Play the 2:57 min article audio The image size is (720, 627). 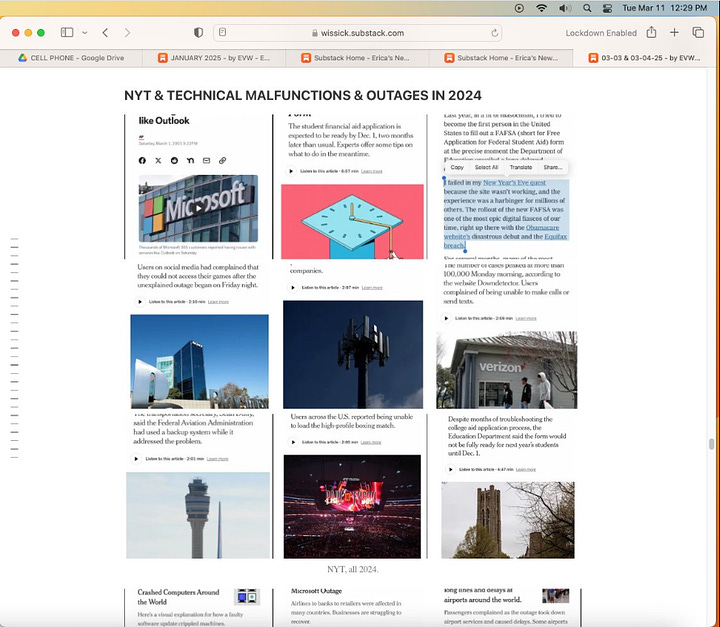[292, 288]
